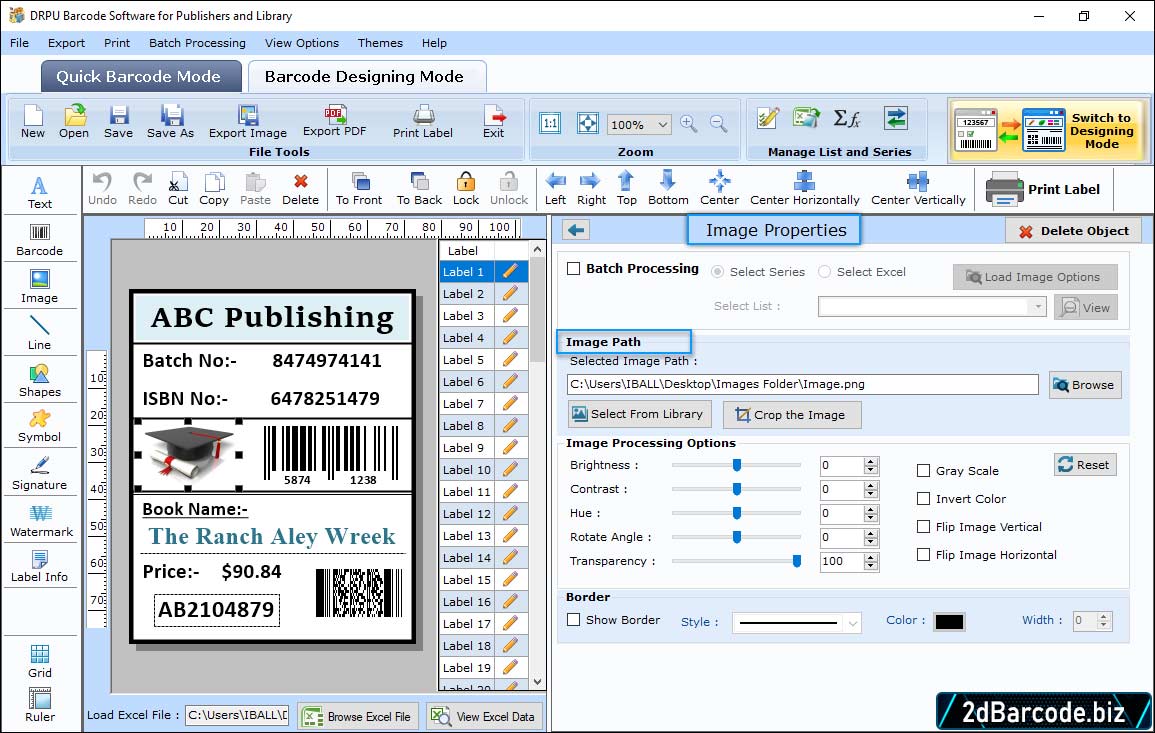Image resolution: width=1155 pixels, height=733 pixels.
Task: Send object To Back
Action: click(x=419, y=189)
